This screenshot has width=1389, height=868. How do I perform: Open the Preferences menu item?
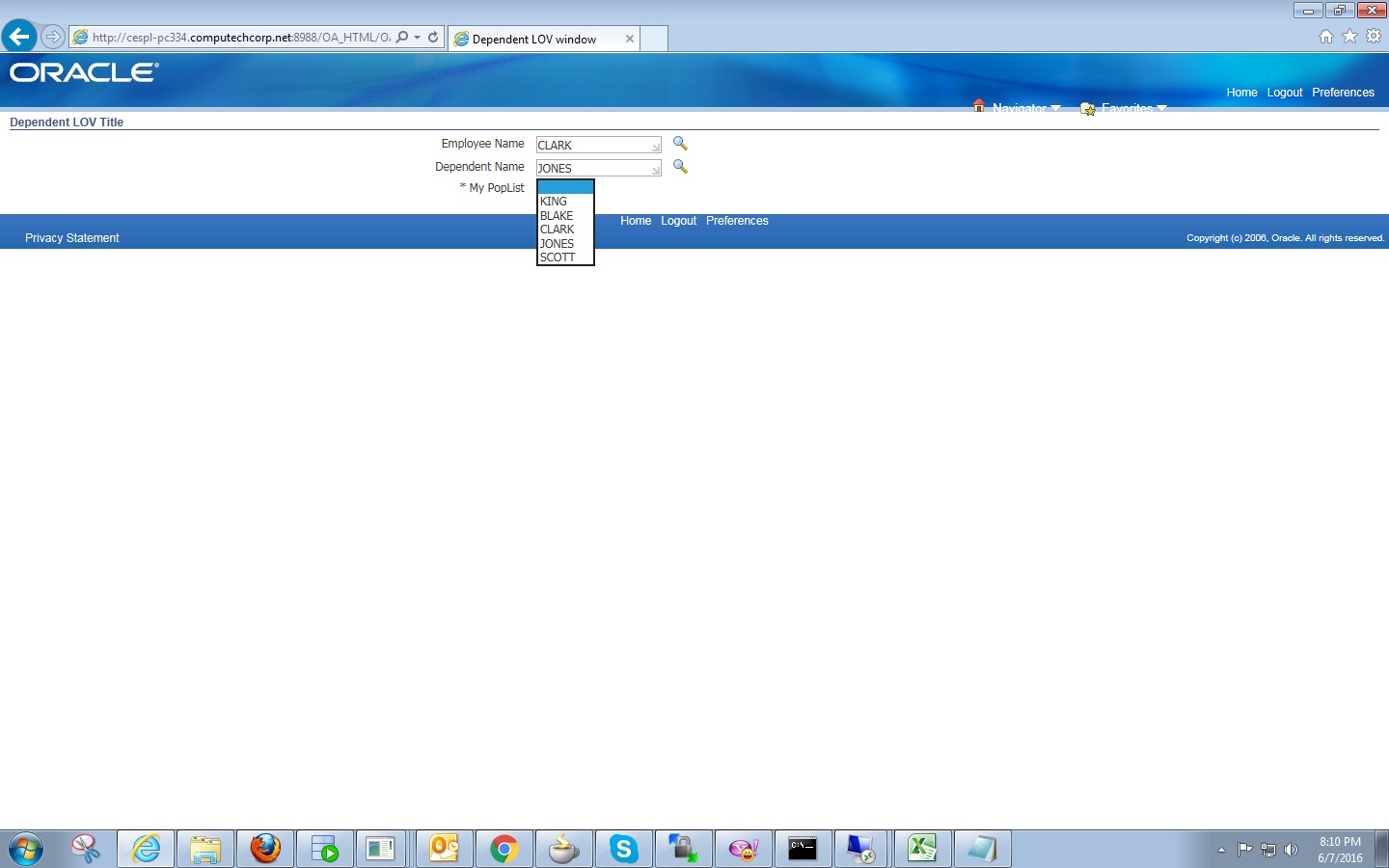click(1343, 93)
